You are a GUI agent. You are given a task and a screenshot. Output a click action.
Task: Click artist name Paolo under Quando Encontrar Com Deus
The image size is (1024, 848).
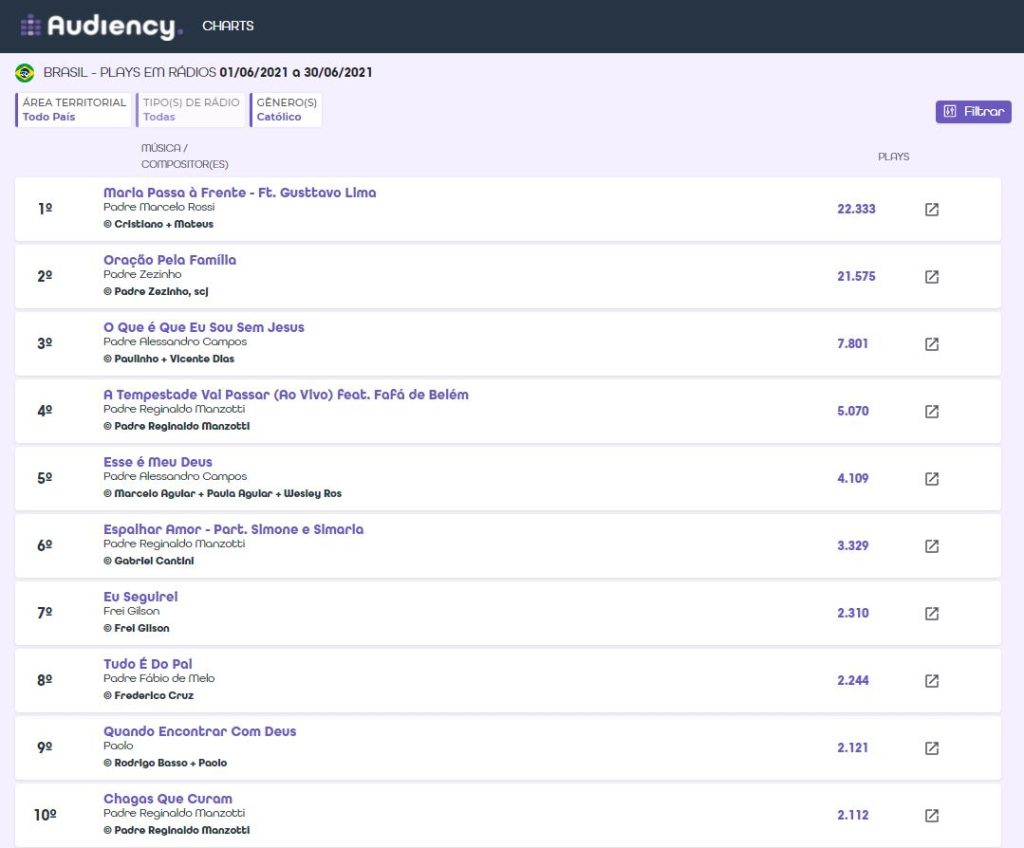tap(118, 745)
